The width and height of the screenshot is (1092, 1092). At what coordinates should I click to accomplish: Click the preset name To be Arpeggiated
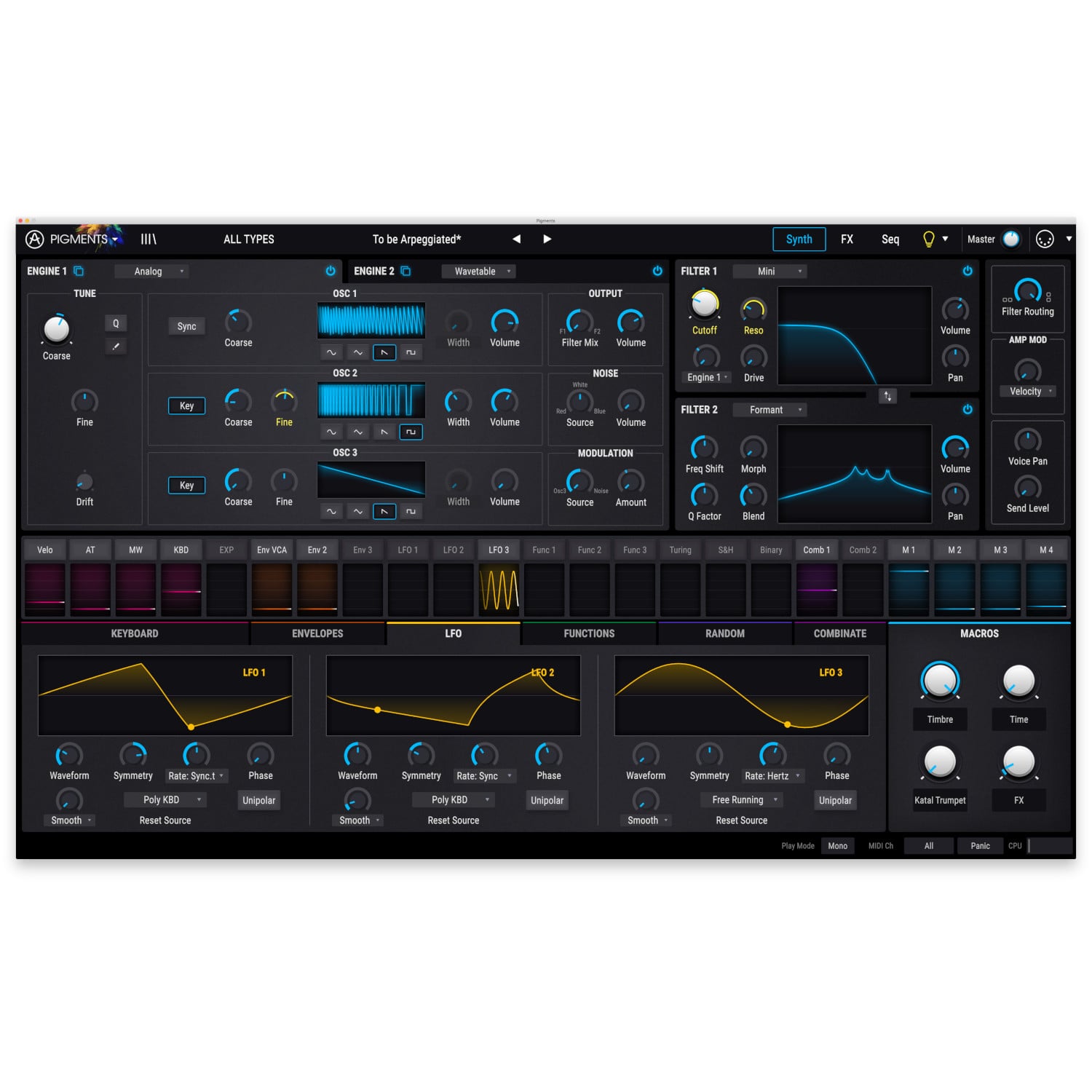pos(416,240)
